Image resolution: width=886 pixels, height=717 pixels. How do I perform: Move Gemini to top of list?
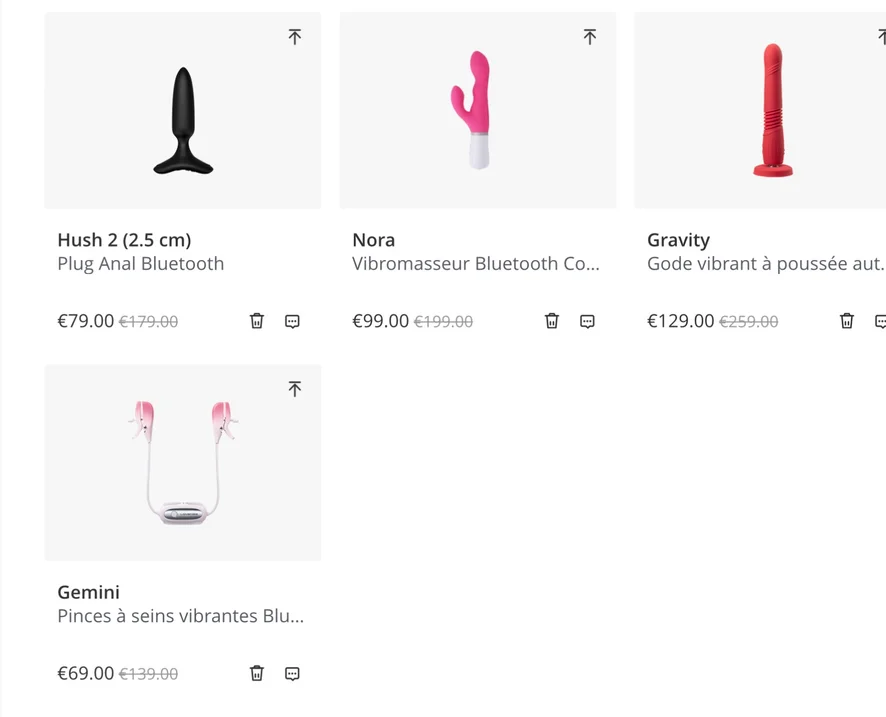click(294, 389)
